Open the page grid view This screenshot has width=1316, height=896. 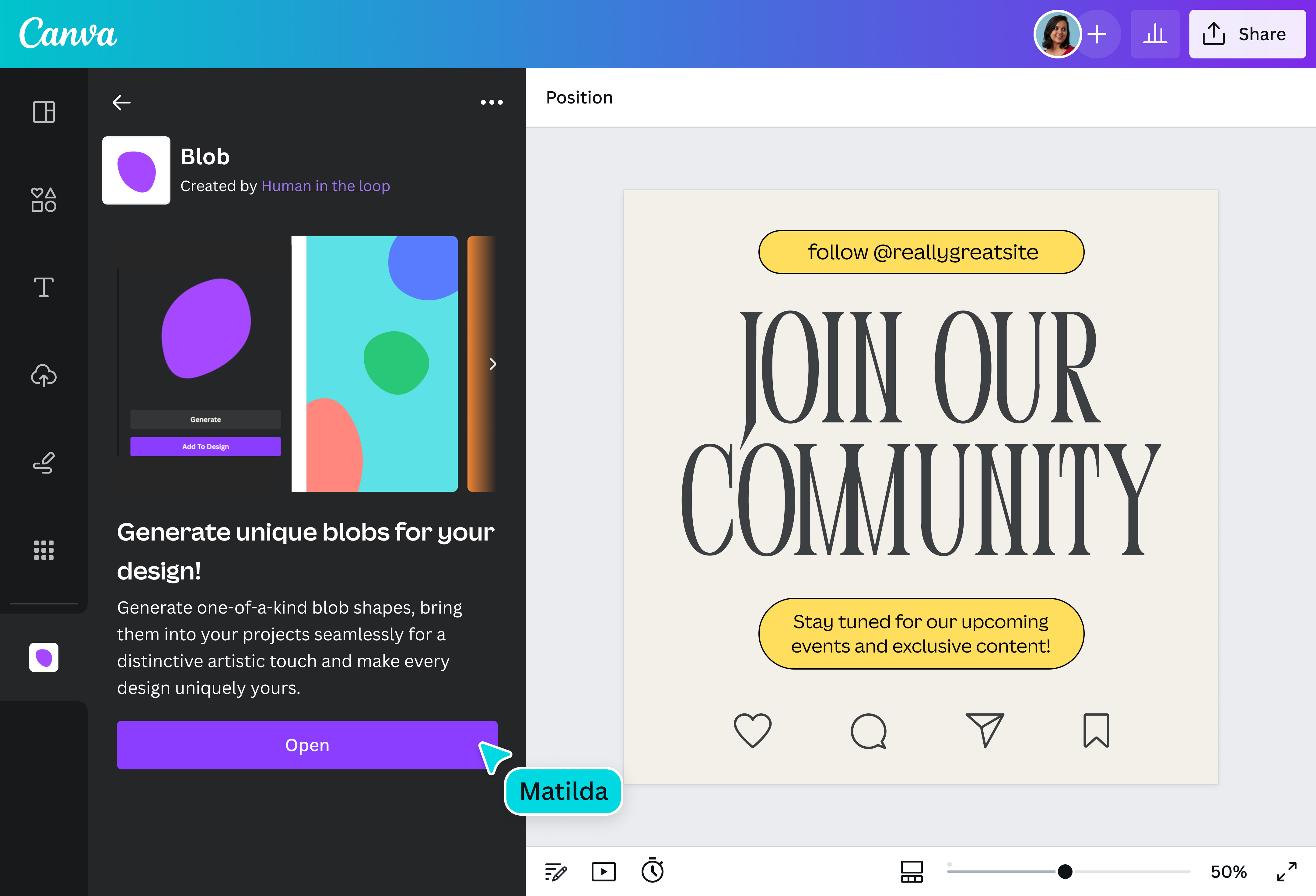(911, 872)
